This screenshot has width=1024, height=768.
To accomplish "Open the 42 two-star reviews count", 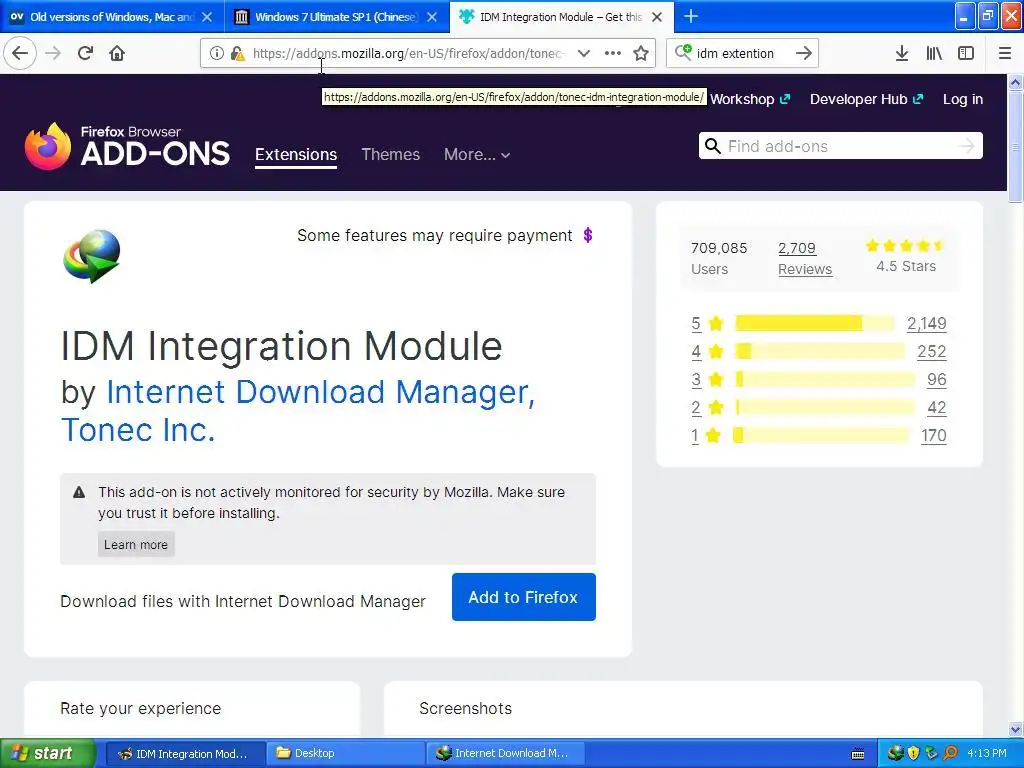I will [x=936, y=408].
